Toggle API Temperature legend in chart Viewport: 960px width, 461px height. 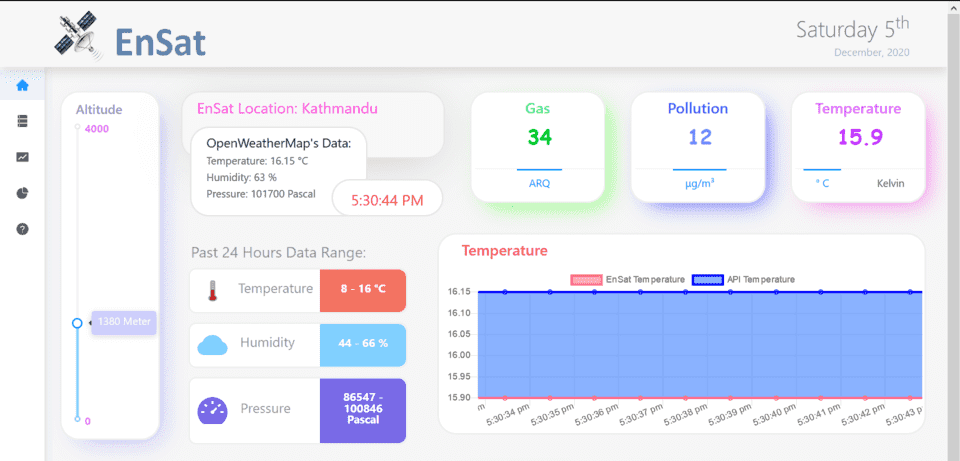pos(743,280)
